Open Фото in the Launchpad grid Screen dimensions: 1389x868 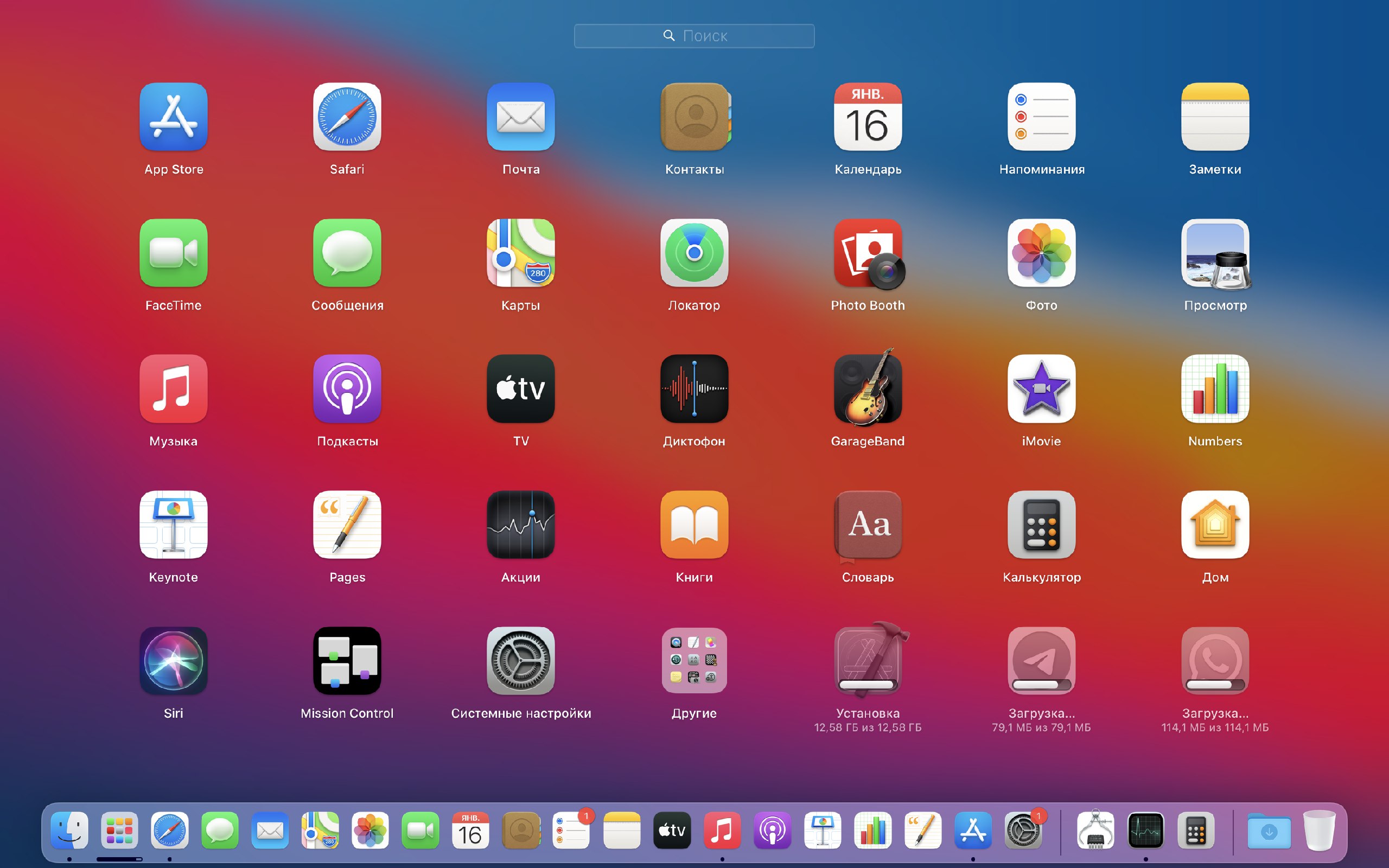(x=1042, y=253)
